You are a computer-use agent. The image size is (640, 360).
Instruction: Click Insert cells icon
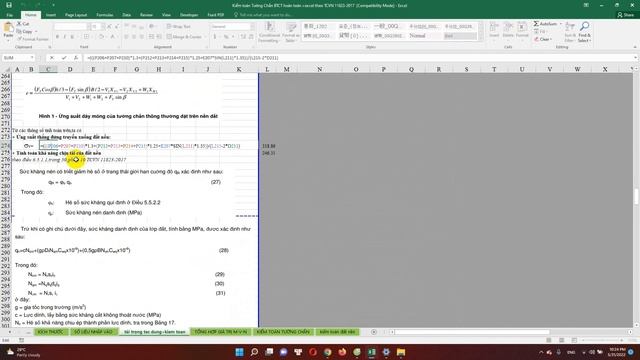(494, 30)
